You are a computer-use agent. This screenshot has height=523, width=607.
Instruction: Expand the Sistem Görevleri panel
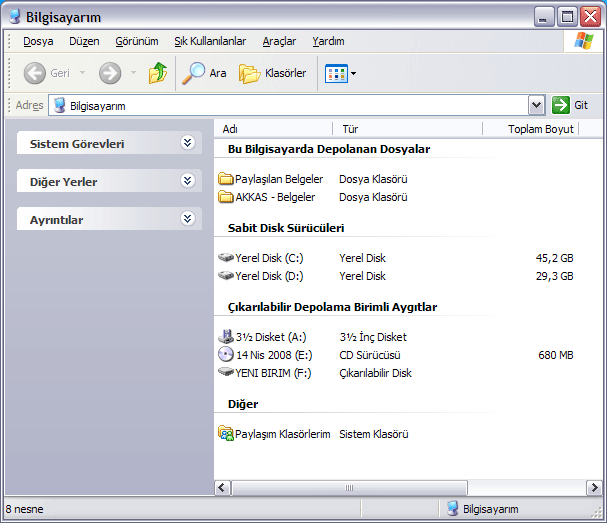click(x=186, y=143)
